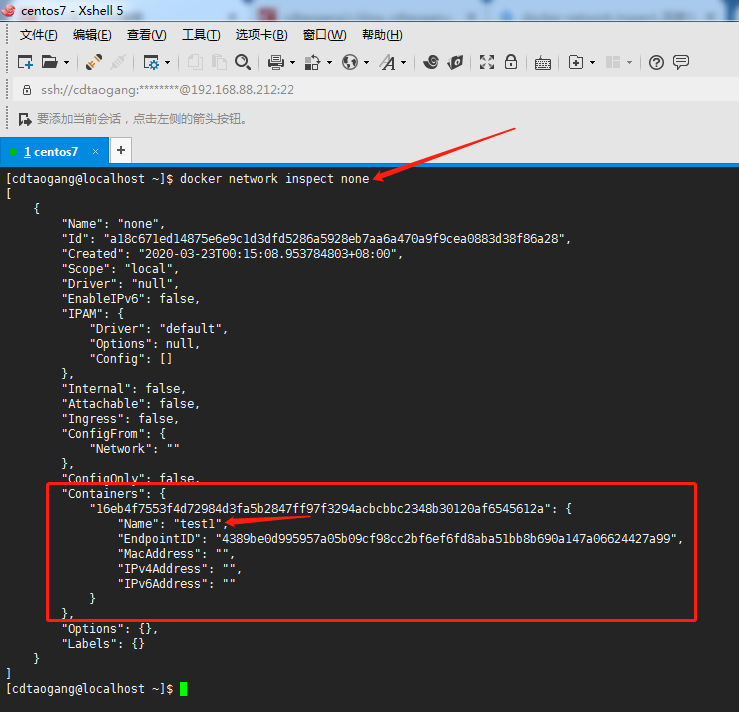Open the 编辑(E) menu
The image size is (739, 712).
92,35
